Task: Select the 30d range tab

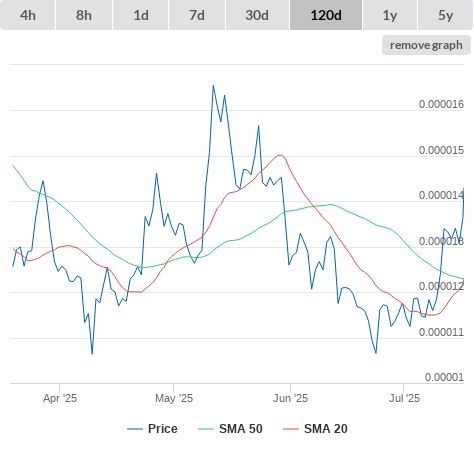Action: [257, 15]
